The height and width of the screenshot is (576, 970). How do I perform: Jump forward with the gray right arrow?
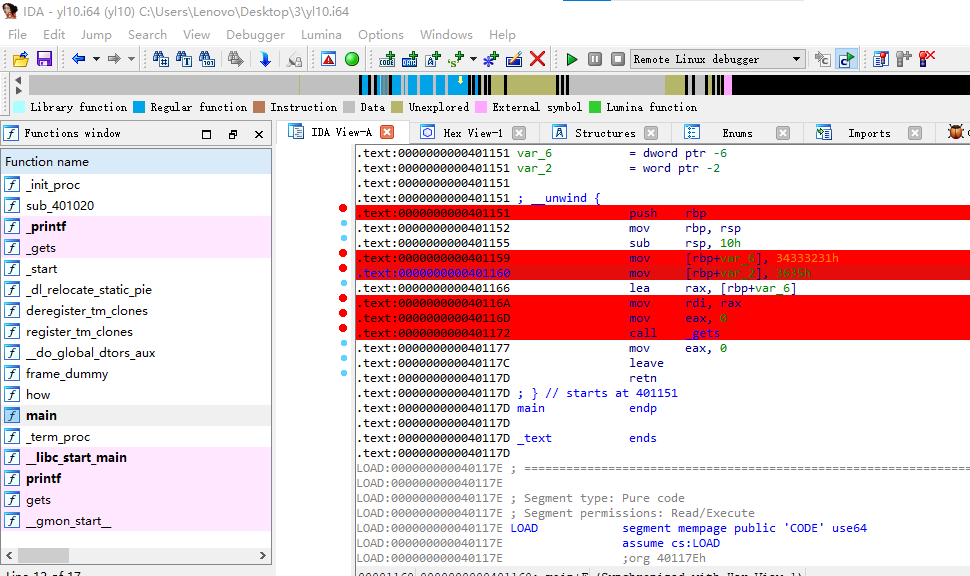tap(114, 59)
